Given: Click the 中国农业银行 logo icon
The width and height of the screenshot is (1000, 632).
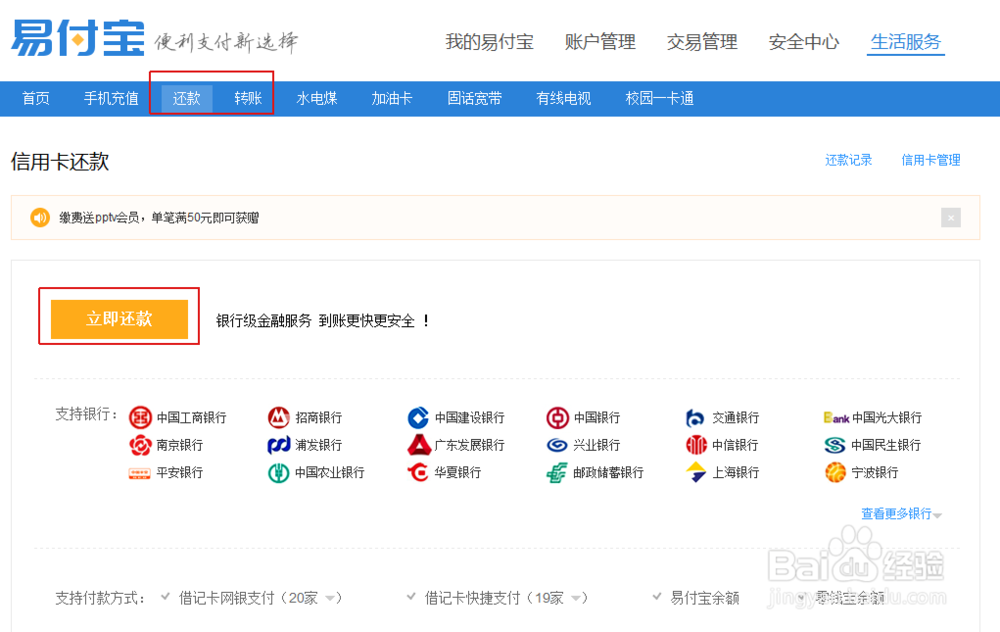Looking at the screenshot, I should pos(279,473).
